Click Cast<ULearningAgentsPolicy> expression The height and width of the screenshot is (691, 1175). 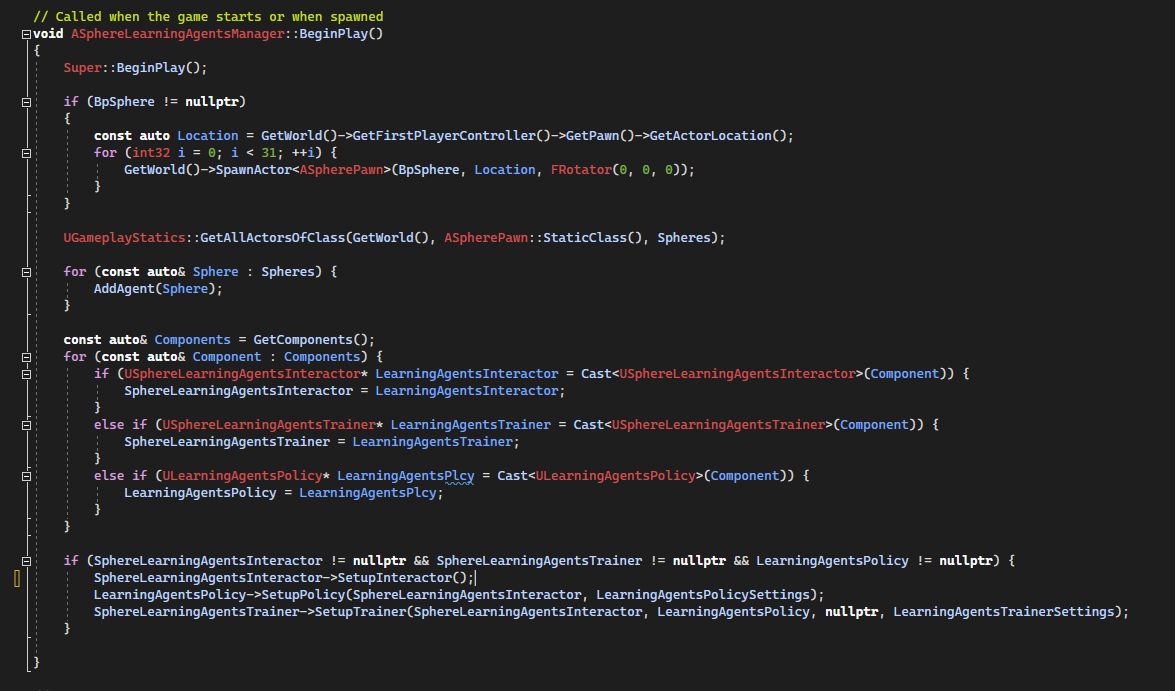tap(642, 475)
